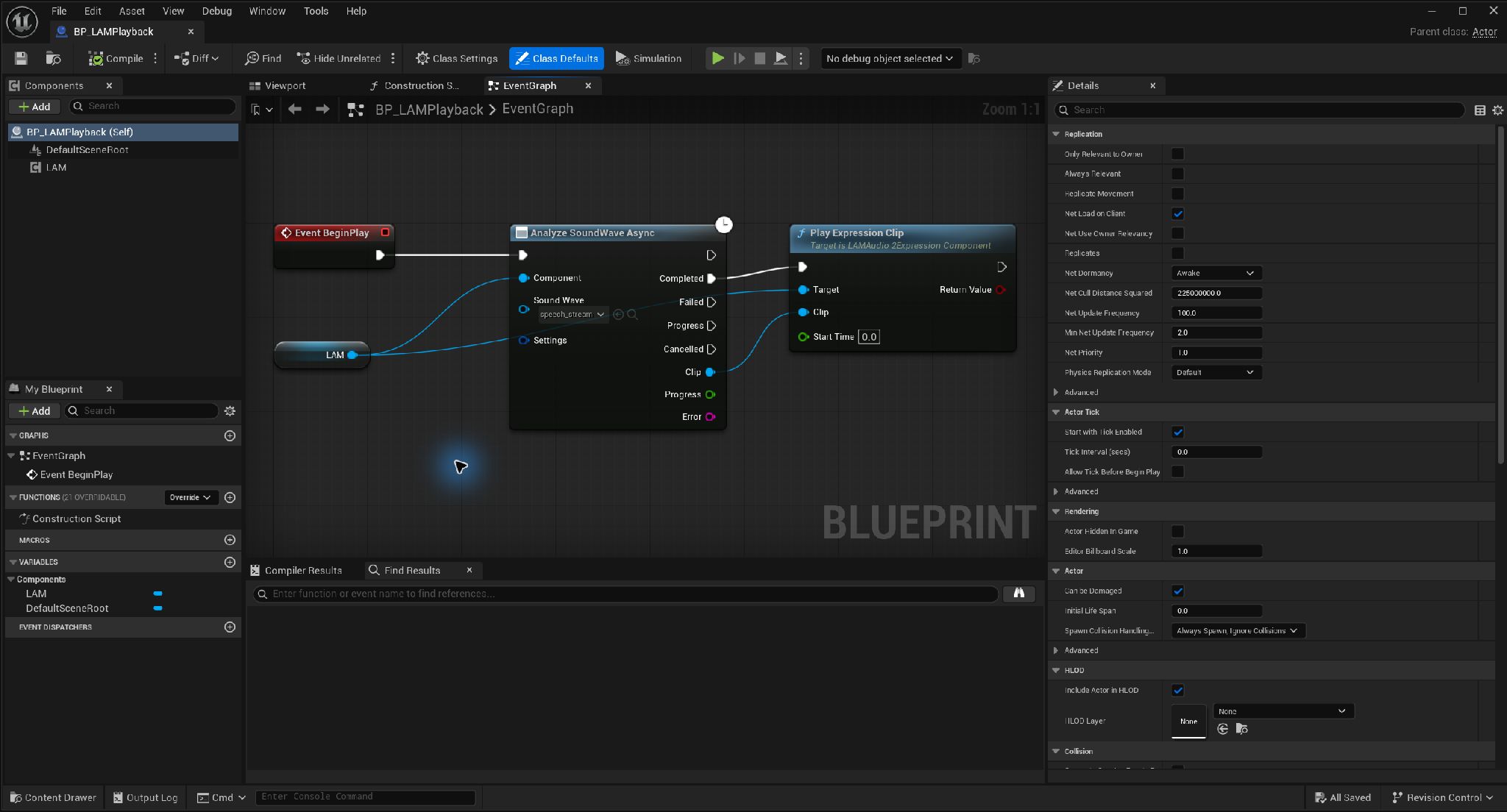Viewport: 1507px width, 812px height.
Task: Click the navigate Back arrow in the graph
Action: click(295, 109)
